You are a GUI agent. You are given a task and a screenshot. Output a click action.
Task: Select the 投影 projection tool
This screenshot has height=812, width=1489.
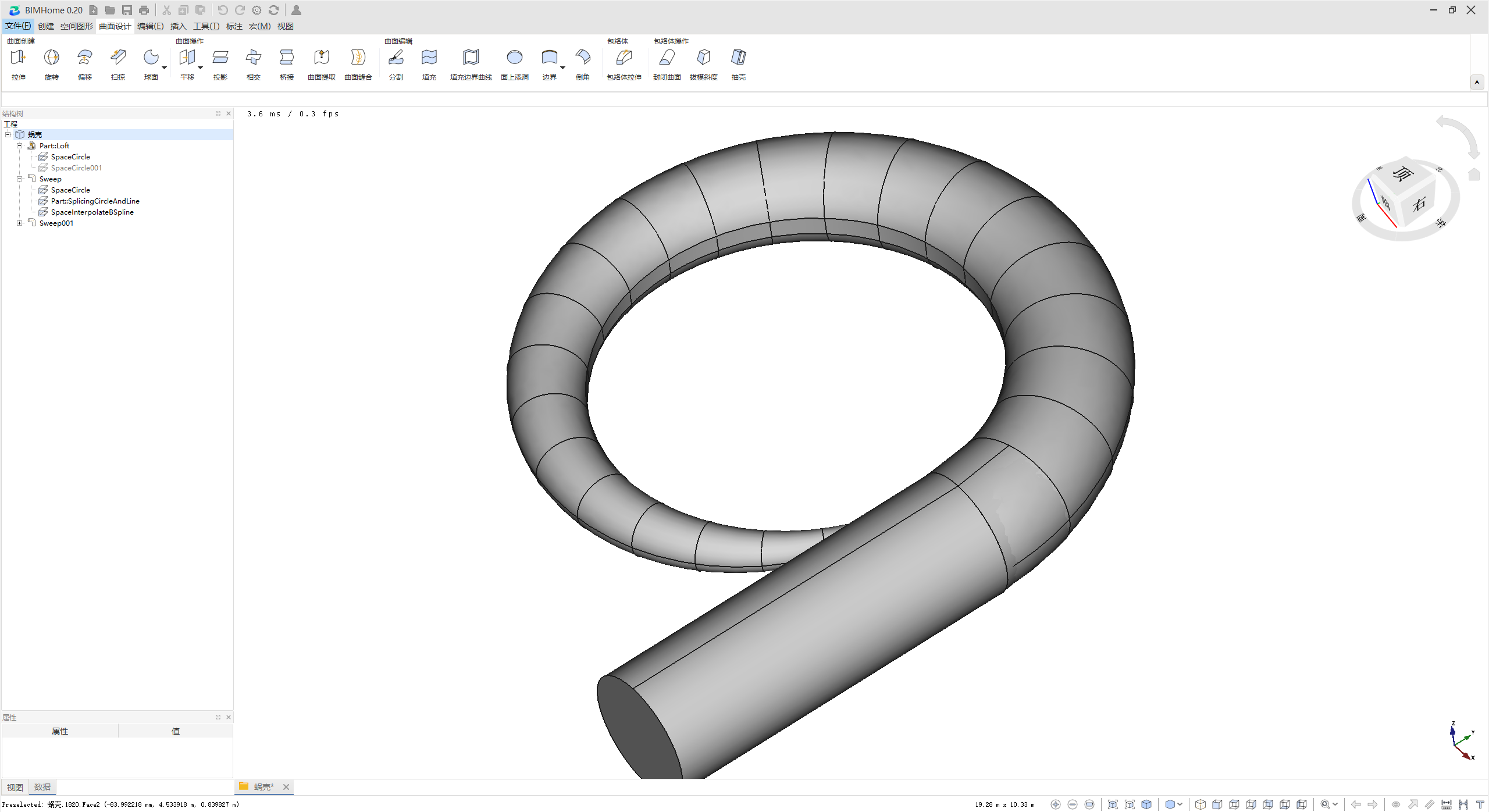pos(220,64)
